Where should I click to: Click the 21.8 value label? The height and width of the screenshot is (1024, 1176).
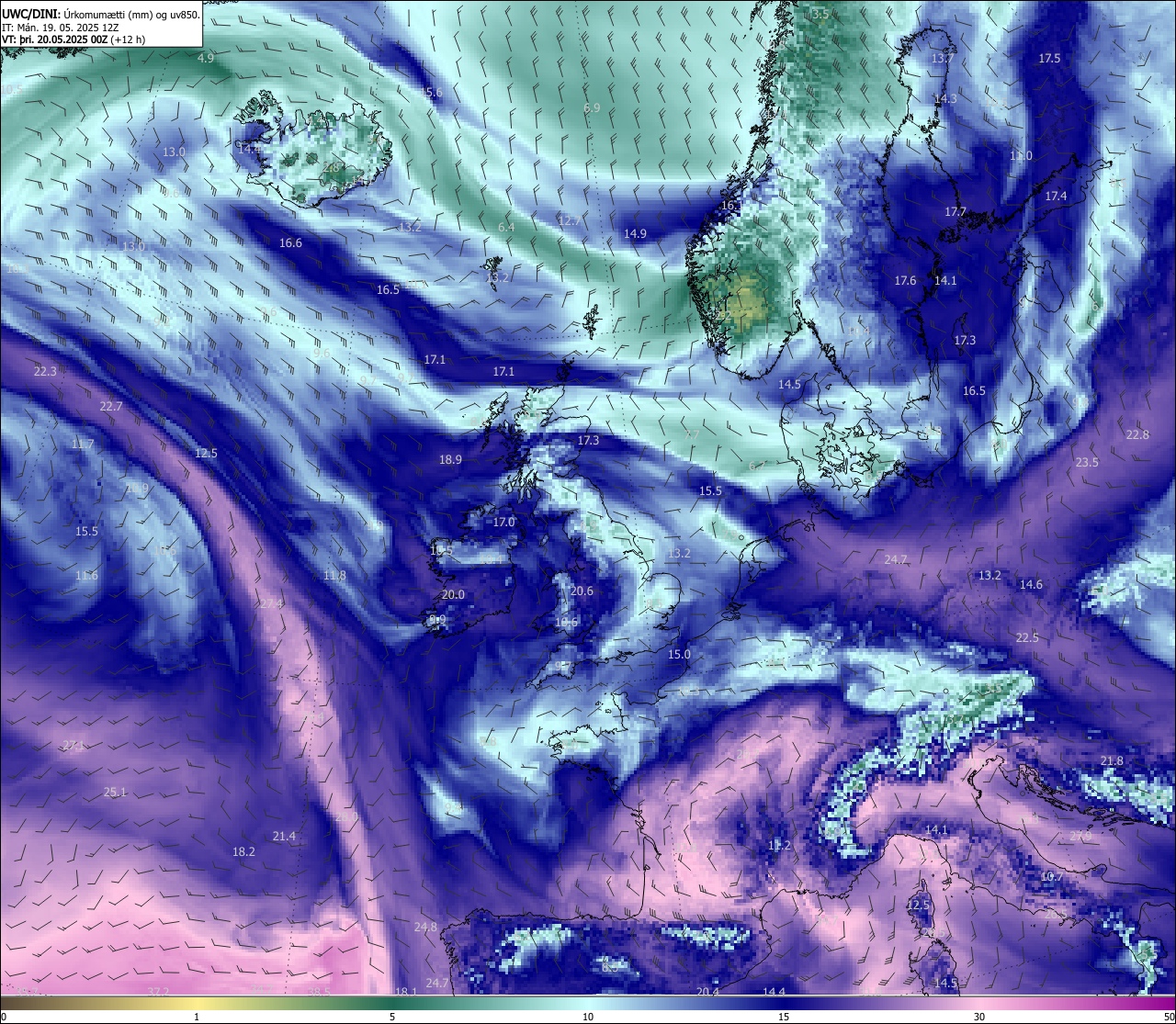point(1112,760)
